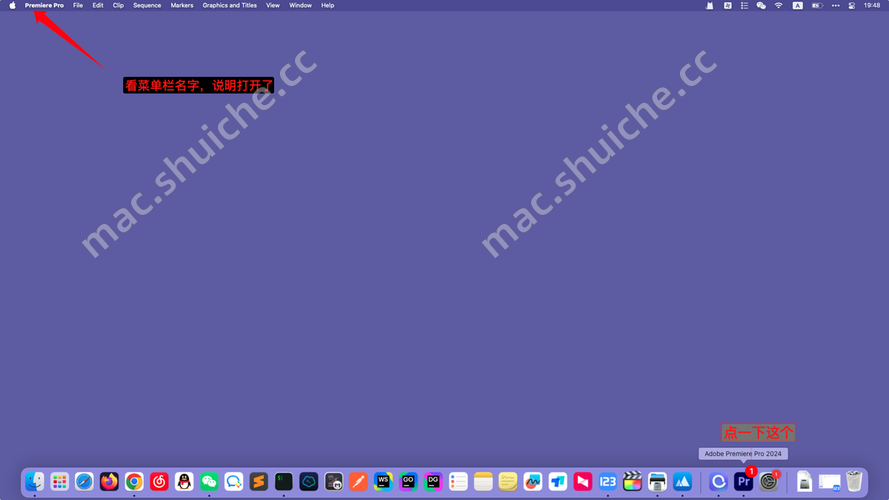Image resolution: width=889 pixels, height=500 pixels.
Task: Launch Final Cut Pro from the dock
Action: 632,481
